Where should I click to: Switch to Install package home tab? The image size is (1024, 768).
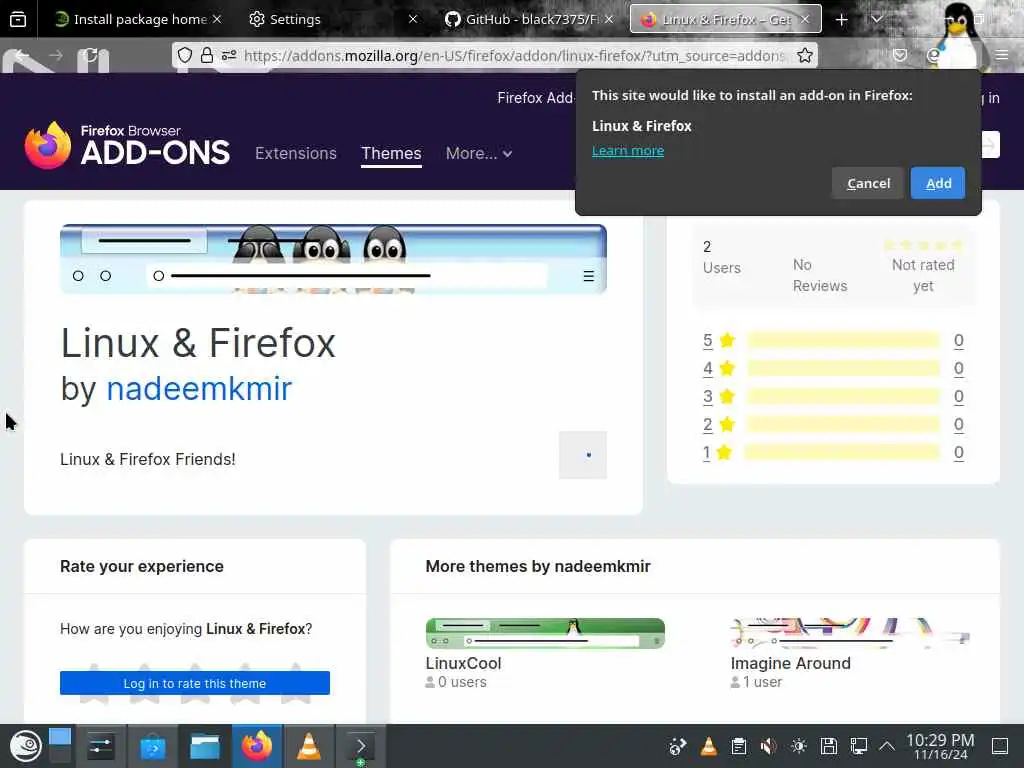[138, 20]
